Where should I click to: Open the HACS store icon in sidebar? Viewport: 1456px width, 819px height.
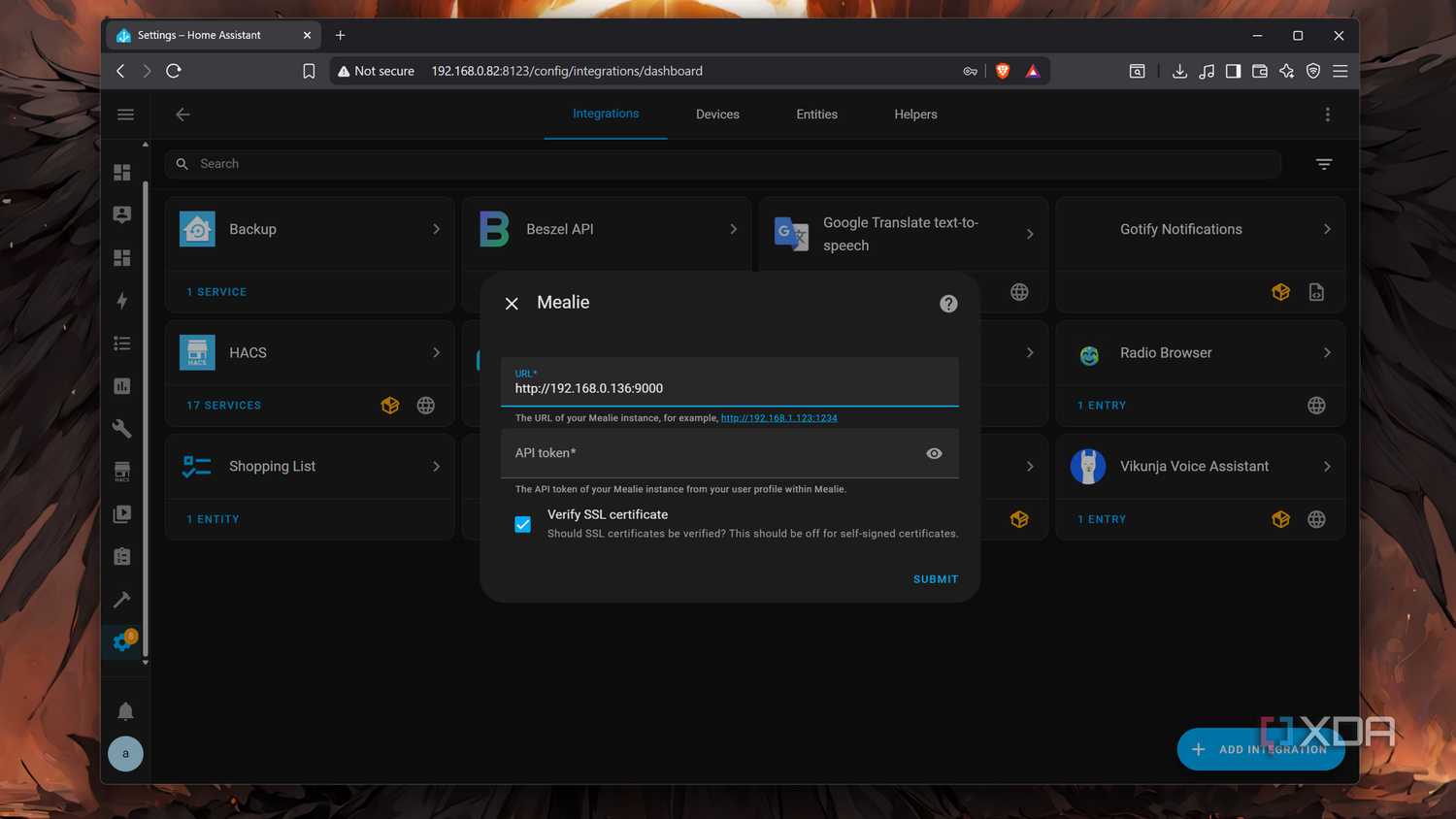(x=122, y=472)
